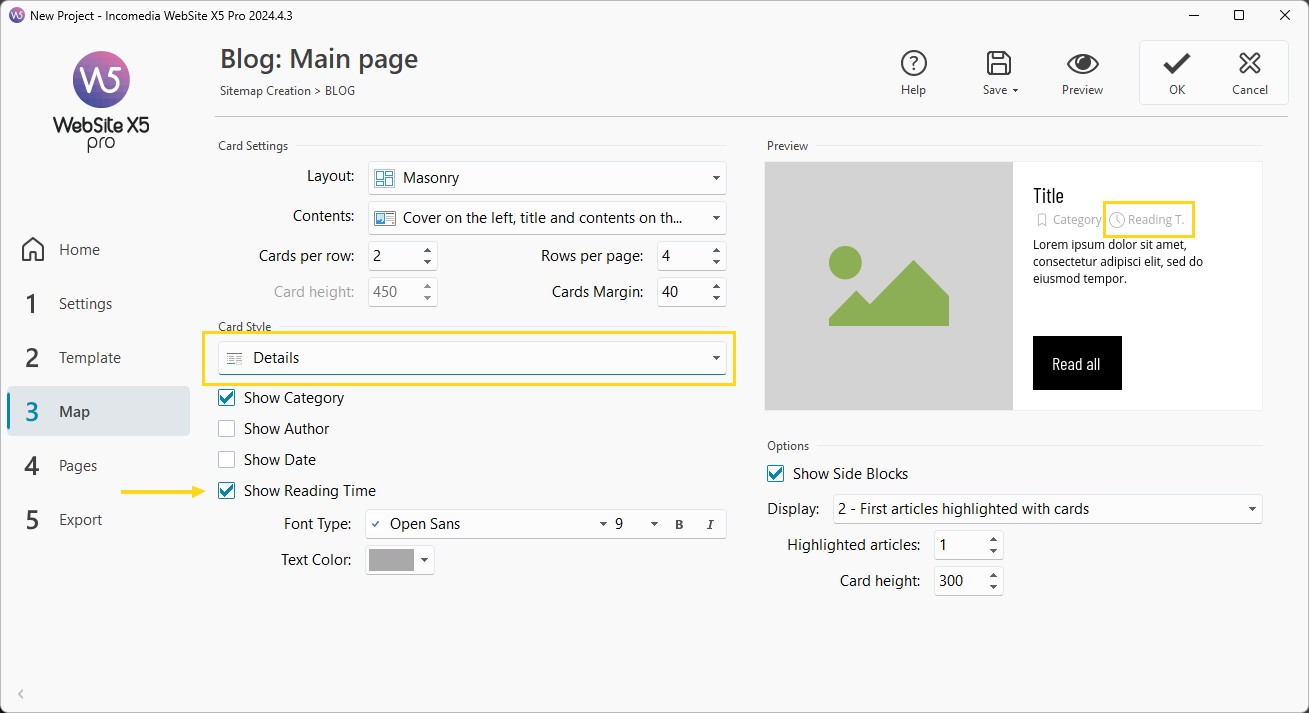Click the Read all preview button
Viewport: 1309px width, 713px height.
tap(1077, 363)
